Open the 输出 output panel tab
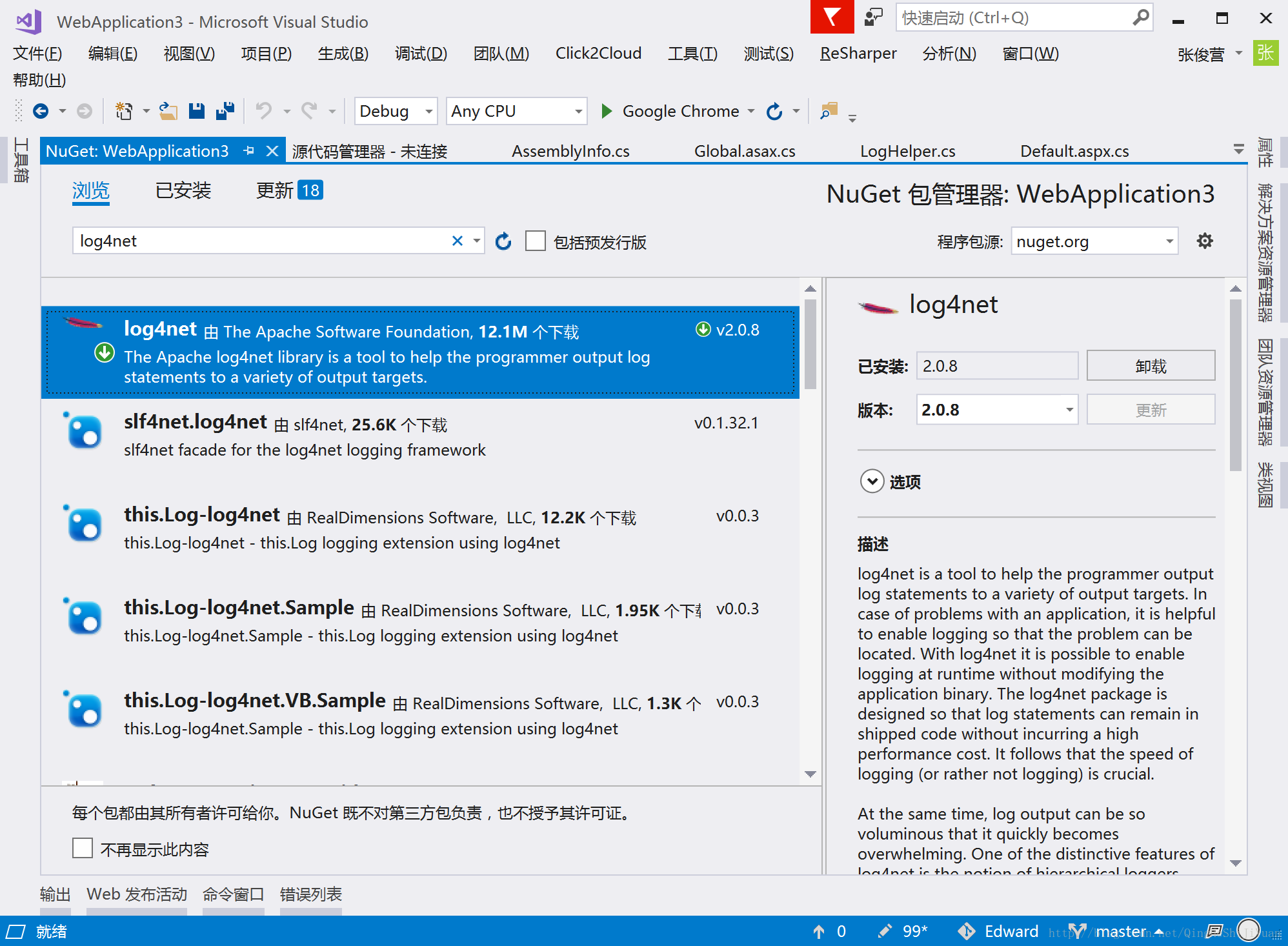This screenshot has width=1288, height=946. tap(55, 894)
